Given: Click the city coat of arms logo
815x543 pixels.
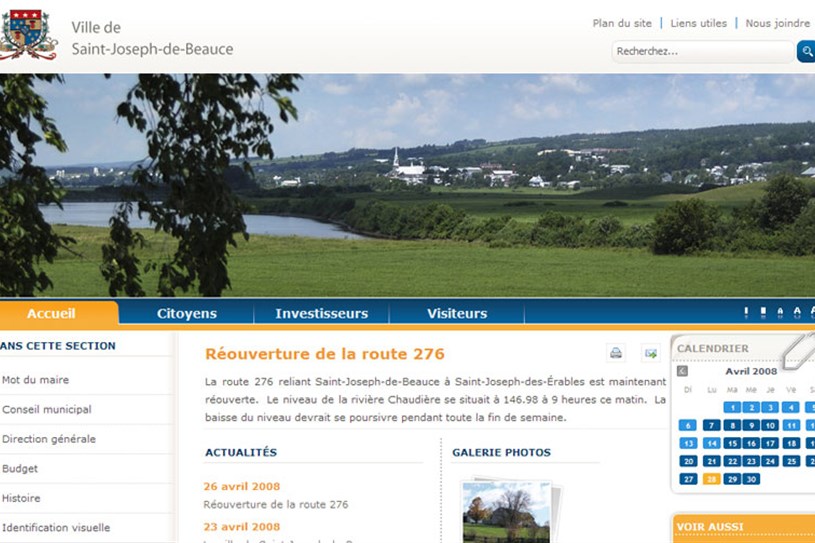Looking at the screenshot, I should coord(27,35).
